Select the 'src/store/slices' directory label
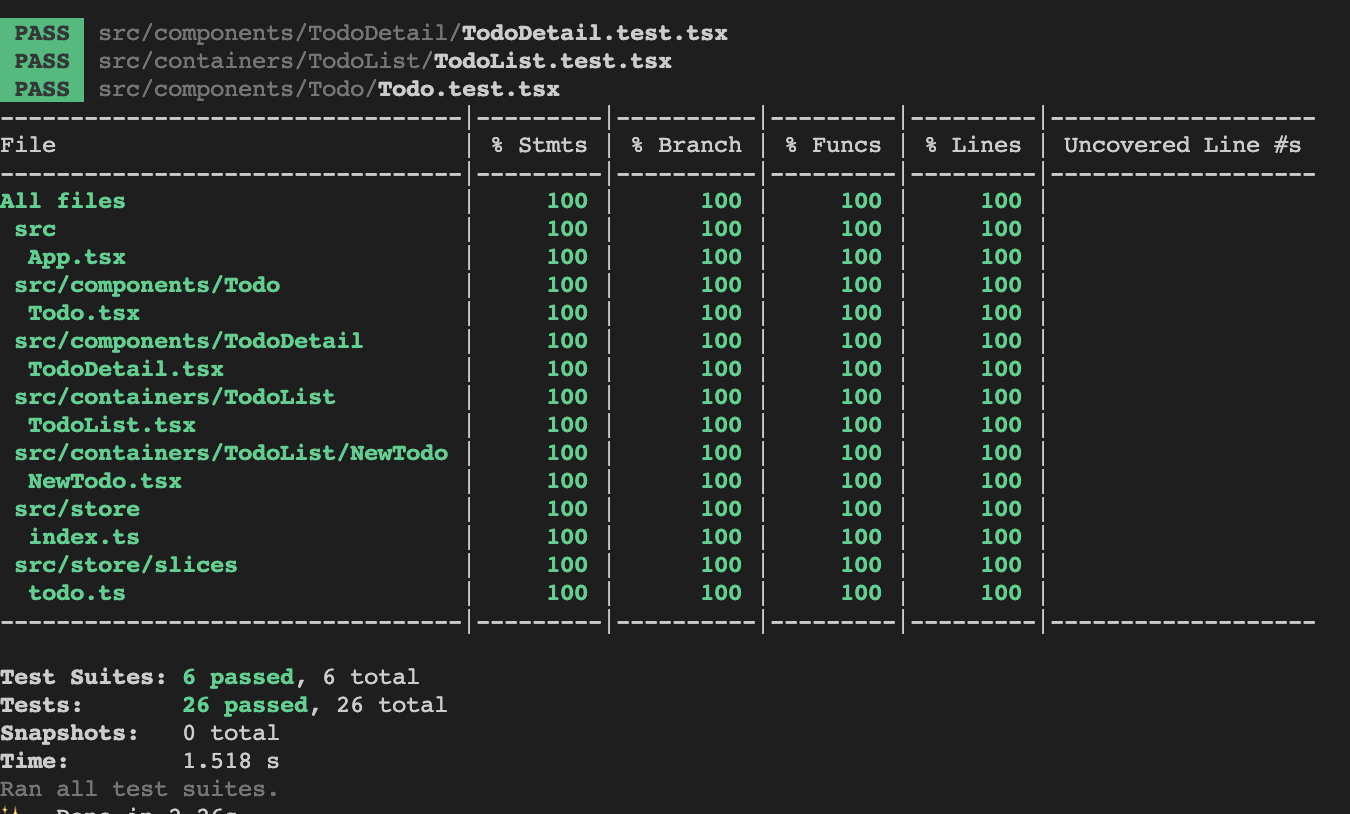 click(x=126, y=565)
